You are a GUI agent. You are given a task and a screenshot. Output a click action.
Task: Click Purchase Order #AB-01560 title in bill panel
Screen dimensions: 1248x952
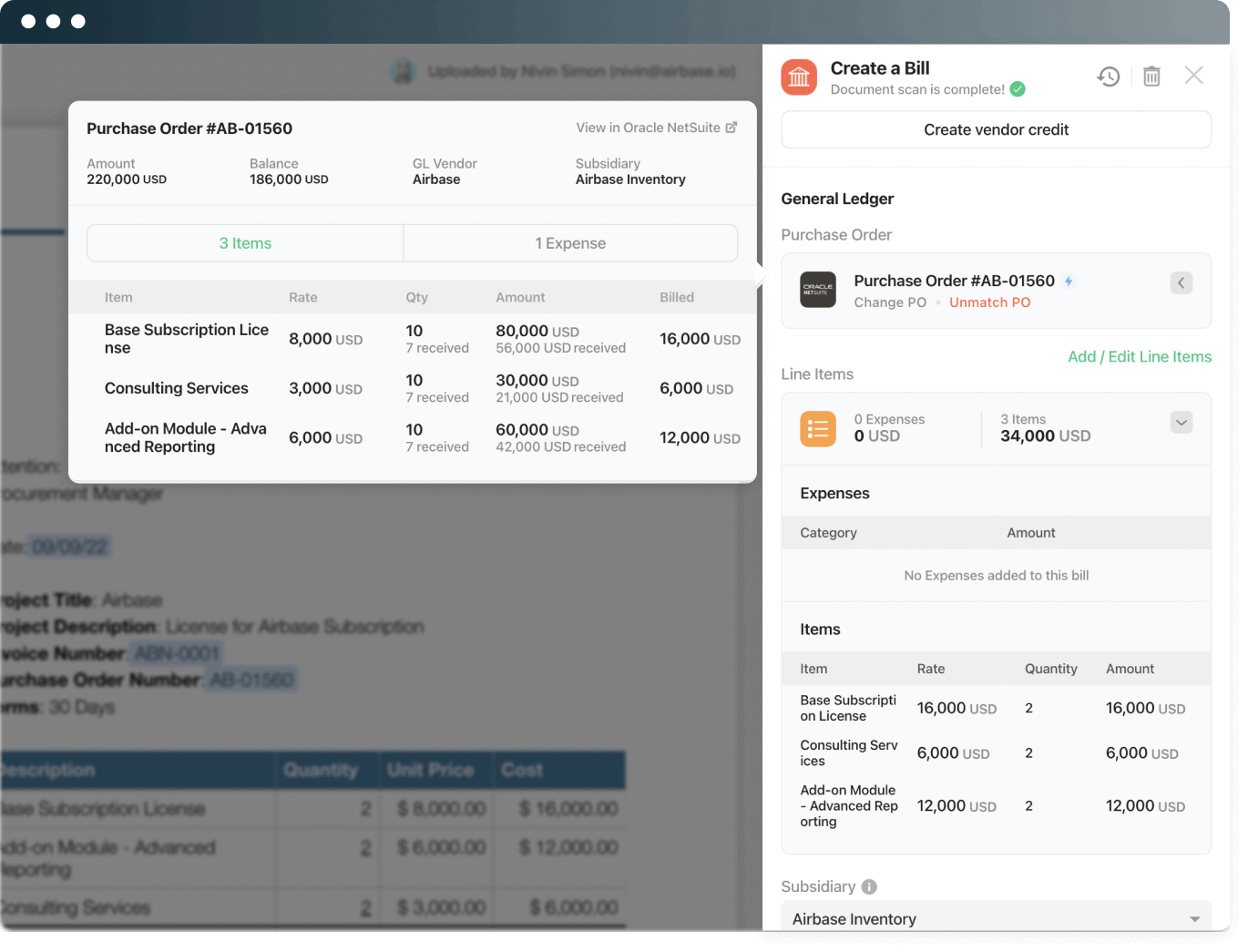coord(954,281)
